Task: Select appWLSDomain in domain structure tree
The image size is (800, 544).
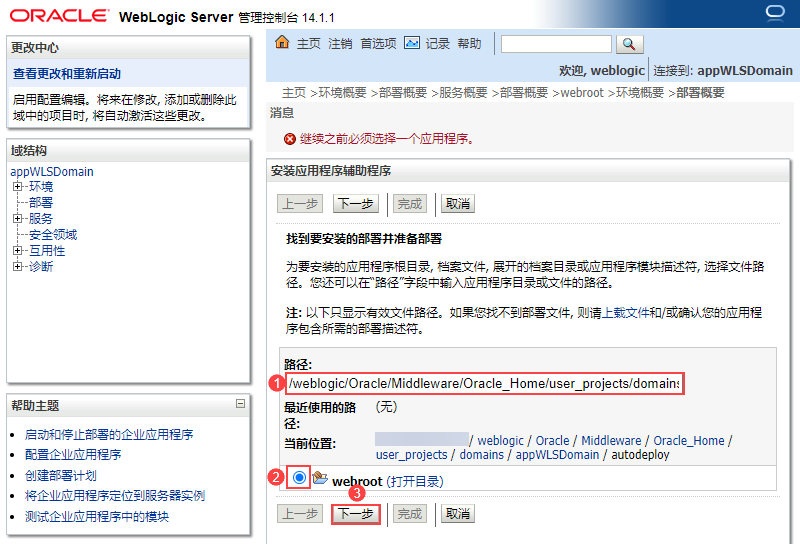Action: 52,171
